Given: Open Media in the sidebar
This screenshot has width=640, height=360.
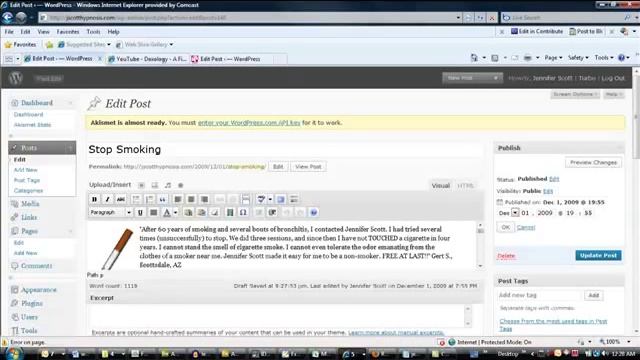Looking at the screenshot, I should coord(30,204).
